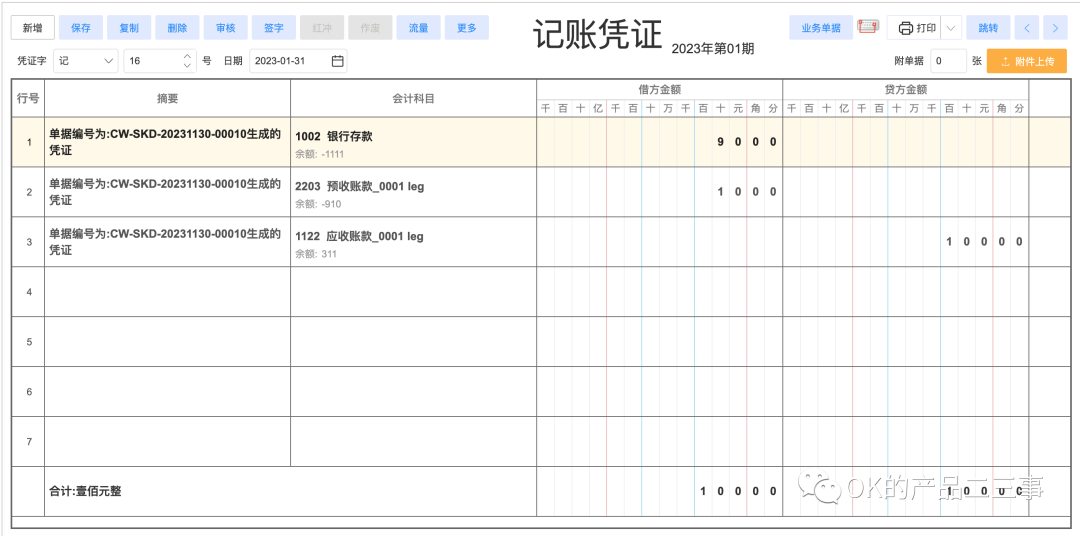Click row number 6

pyautogui.click(x=29, y=391)
